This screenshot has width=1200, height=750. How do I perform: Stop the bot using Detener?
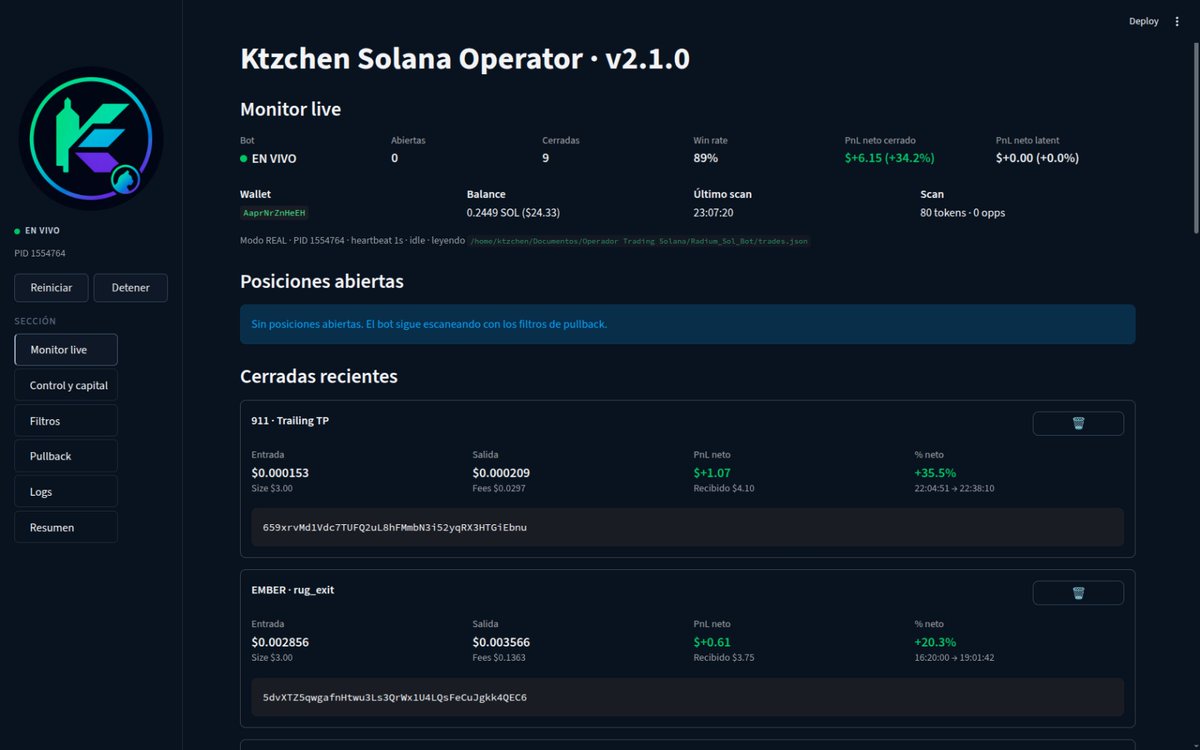[x=131, y=288]
